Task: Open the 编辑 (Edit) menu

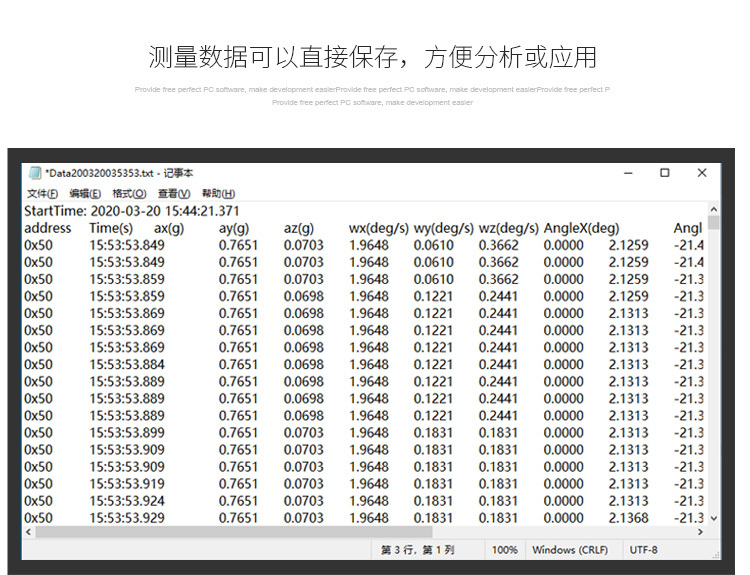Action: point(85,193)
